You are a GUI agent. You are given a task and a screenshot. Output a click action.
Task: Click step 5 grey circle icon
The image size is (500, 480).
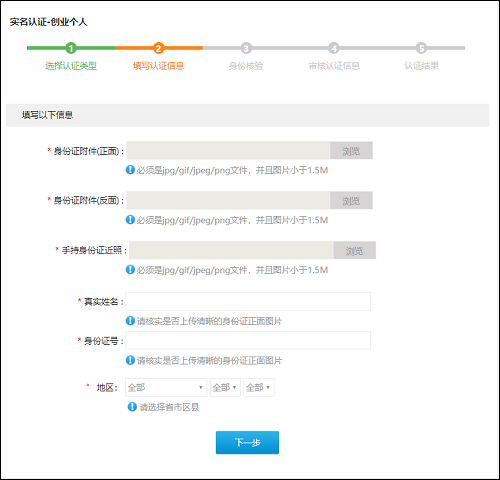[x=421, y=48]
